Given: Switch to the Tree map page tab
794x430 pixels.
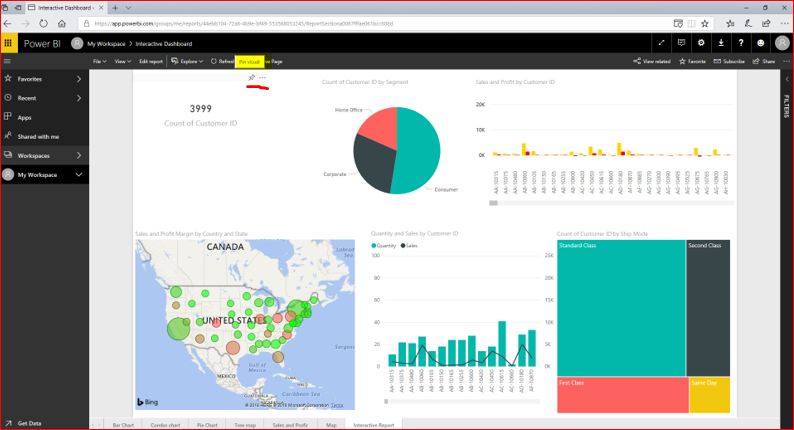Looking at the screenshot, I should point(245,425).
